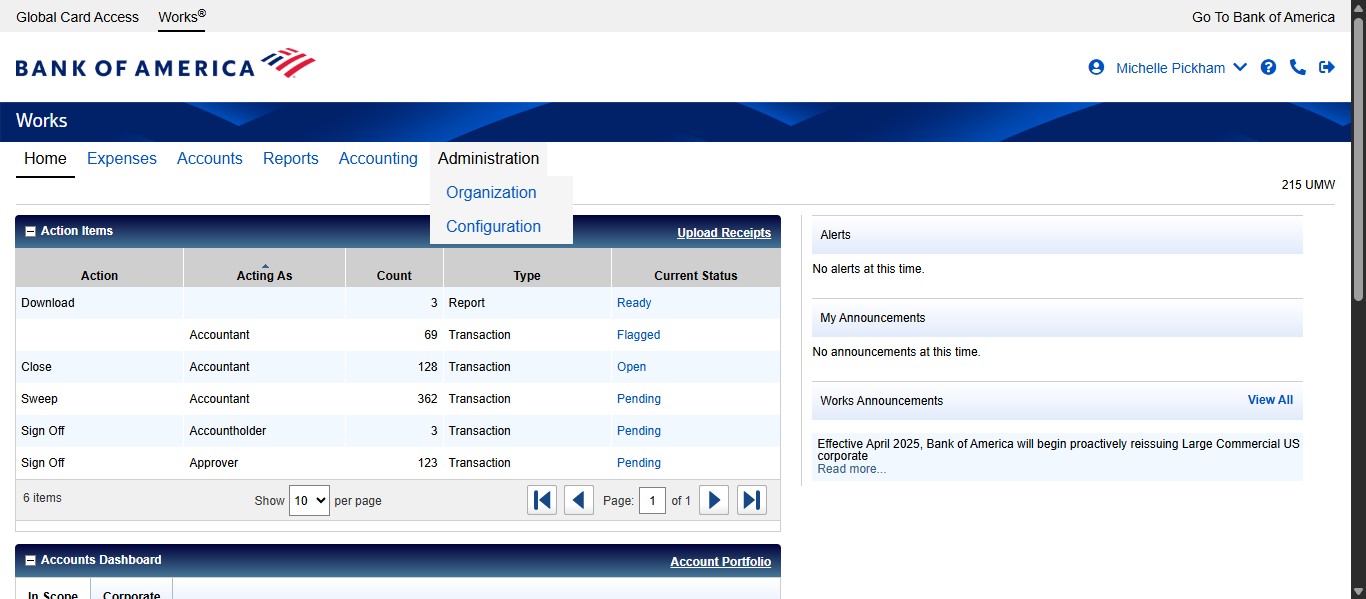Go to previous page of Action Items

tap(579, 500)
